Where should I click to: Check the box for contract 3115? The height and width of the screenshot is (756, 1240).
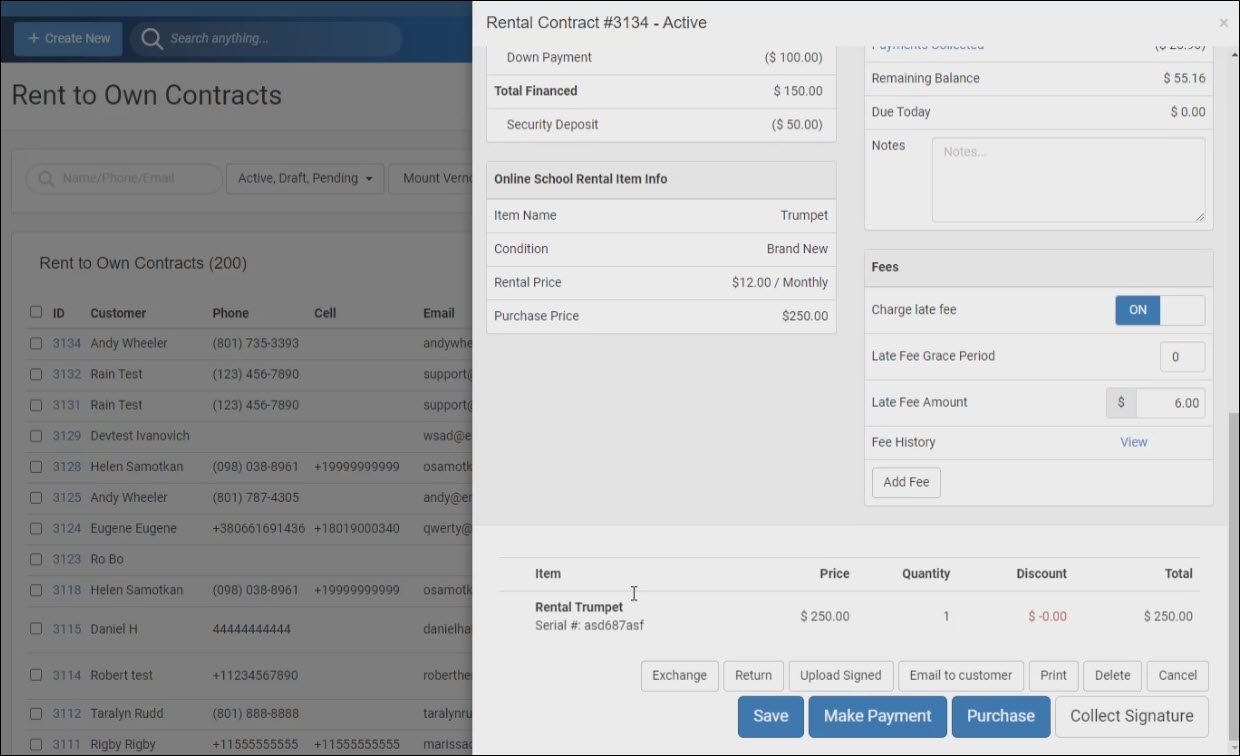[x=36, y=629]
